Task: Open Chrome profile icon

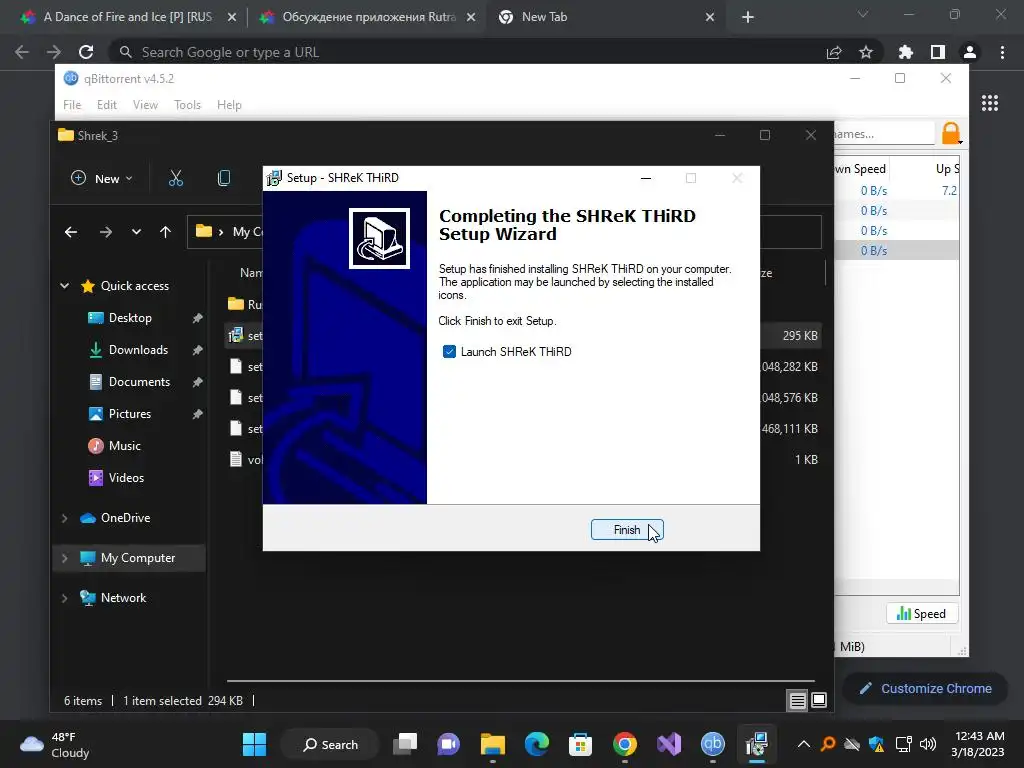Action: click(970, 52)
